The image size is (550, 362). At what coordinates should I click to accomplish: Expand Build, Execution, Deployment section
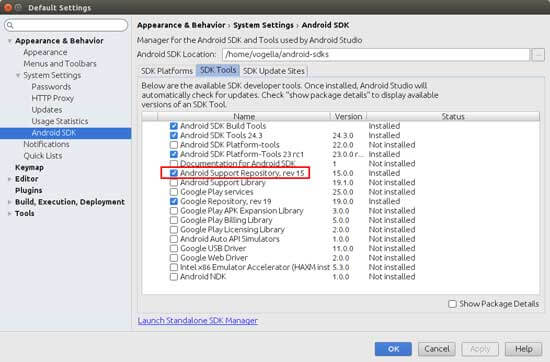[x=10, y=202]
